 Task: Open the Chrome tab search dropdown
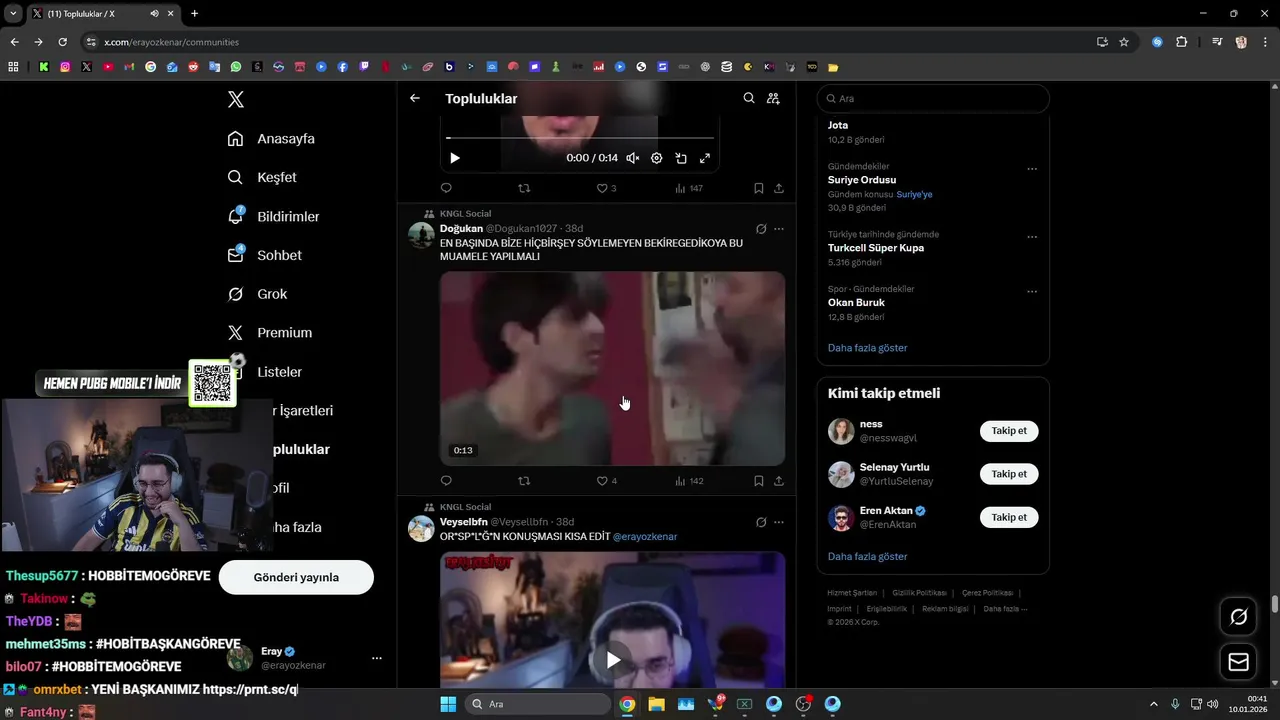[13, 14]
